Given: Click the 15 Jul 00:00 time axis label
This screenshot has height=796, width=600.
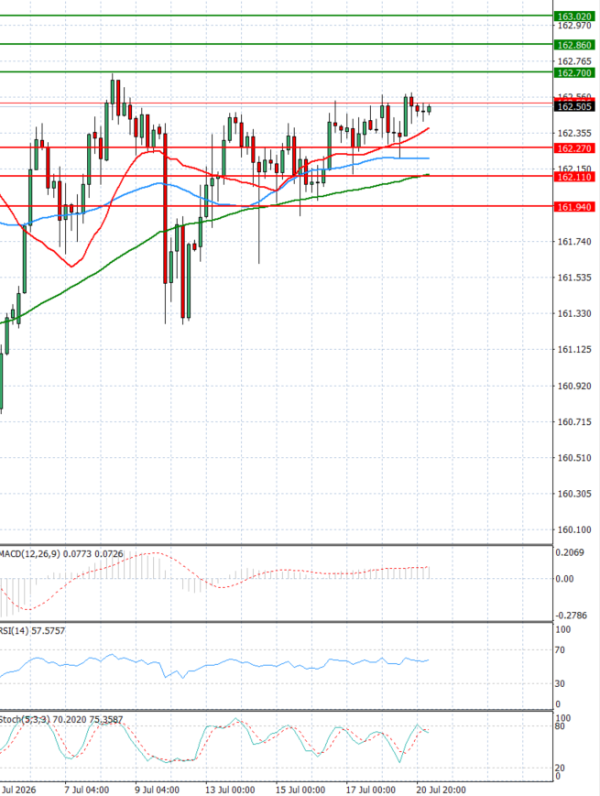Looking at the screenshot, I should click(x=300, y=790).
